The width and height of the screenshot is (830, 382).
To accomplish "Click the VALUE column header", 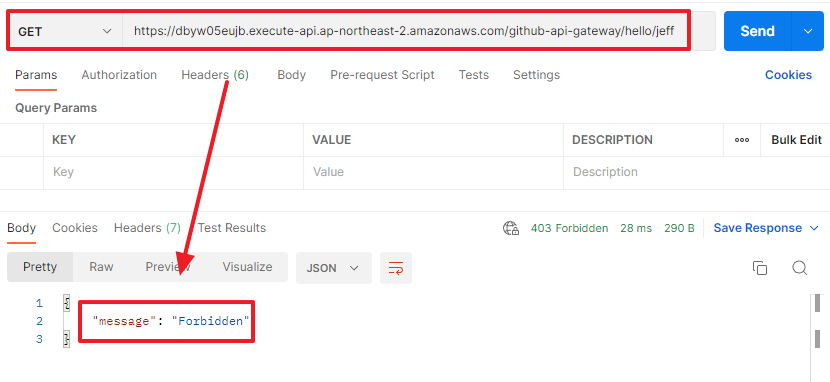I will (x=331, y=140).
